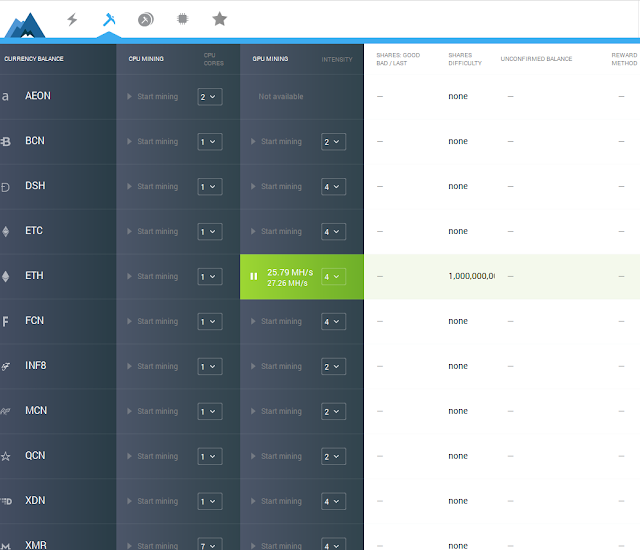This screenshot has height=550, width=640.
Task: Open QCN GPU intensity dropdown
Action: pos(333,456)
